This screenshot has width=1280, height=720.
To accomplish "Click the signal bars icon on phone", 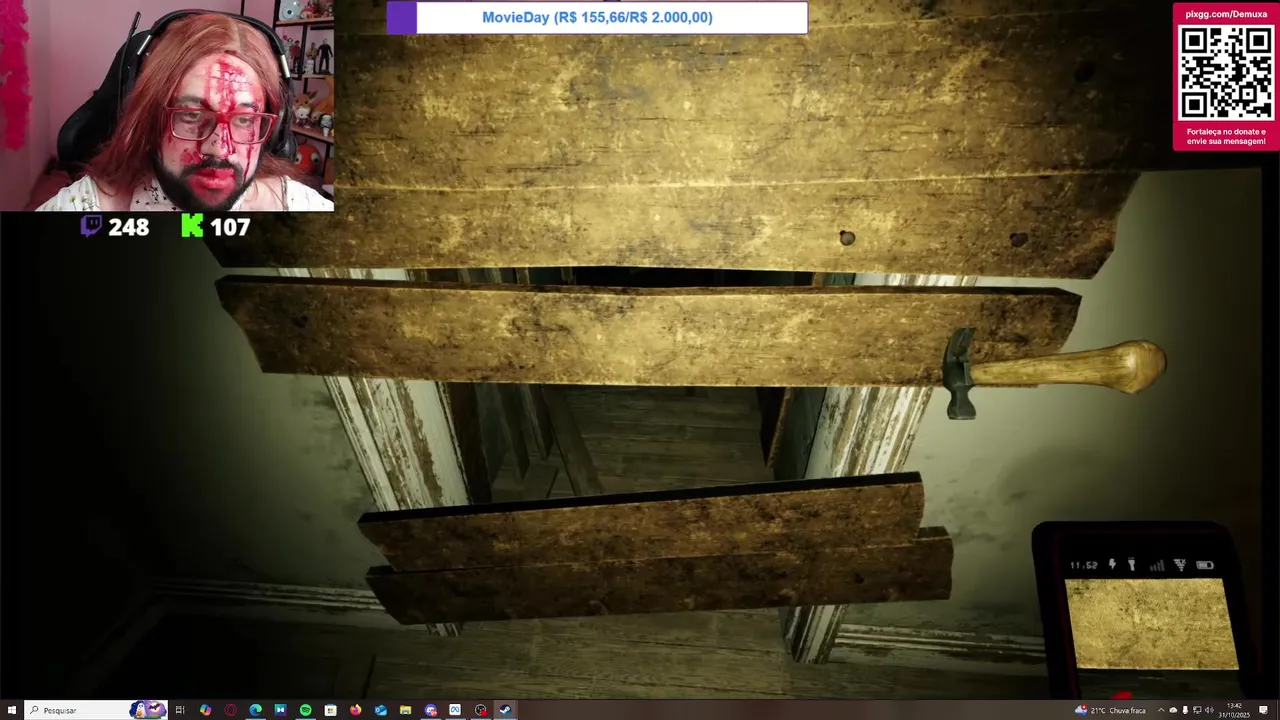I will [x=1157, y=565].
